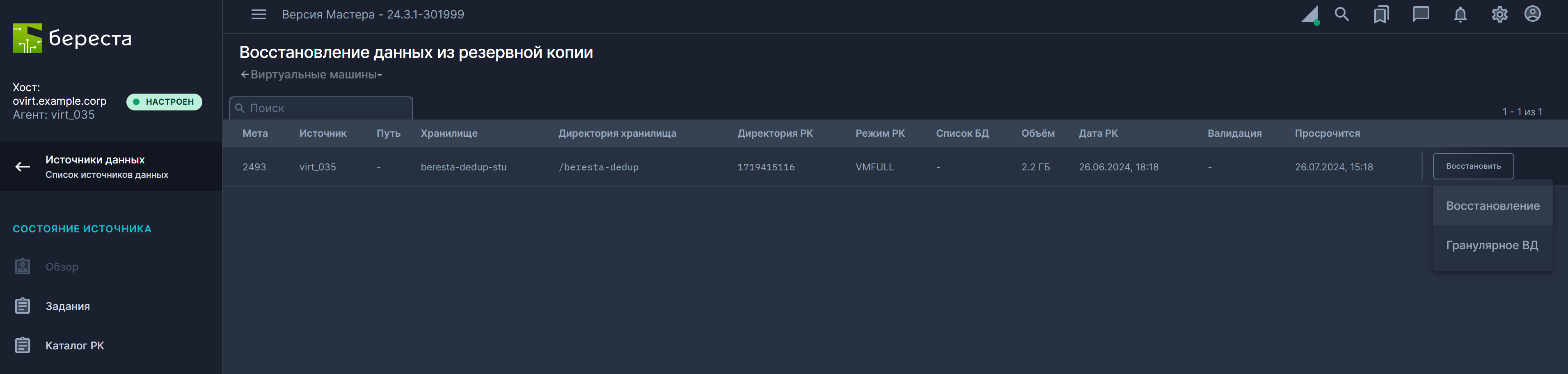1568x374 pixels.
Task: Open Задания in the sidebar
Action: pyautogui.click(x=67, y=306)
